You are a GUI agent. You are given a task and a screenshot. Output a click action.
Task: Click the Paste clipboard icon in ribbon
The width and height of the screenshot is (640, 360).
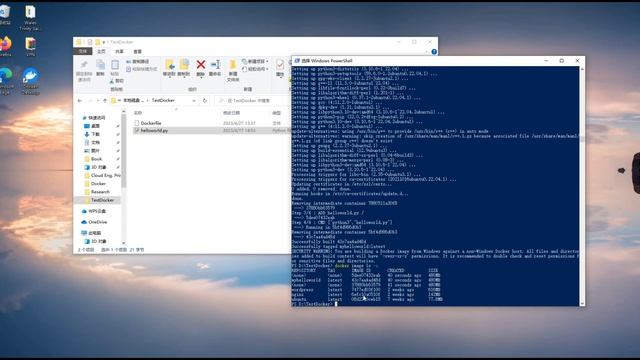pyautogui.click(x=115, y=65)
